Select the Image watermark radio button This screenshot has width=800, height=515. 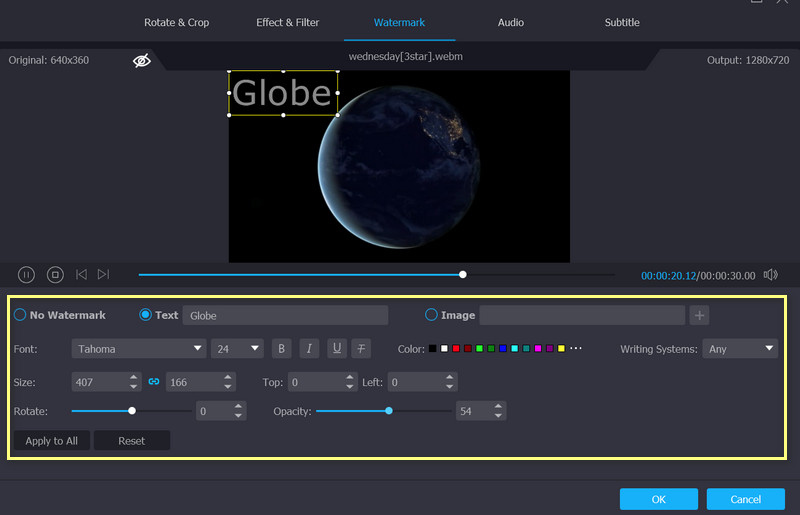tap(432, 315)
